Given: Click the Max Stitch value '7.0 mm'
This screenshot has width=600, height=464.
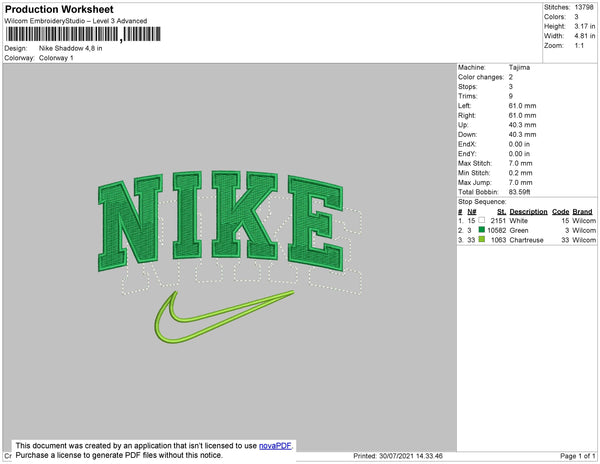Looking at the screenshot, I should [x=520, y=163].
